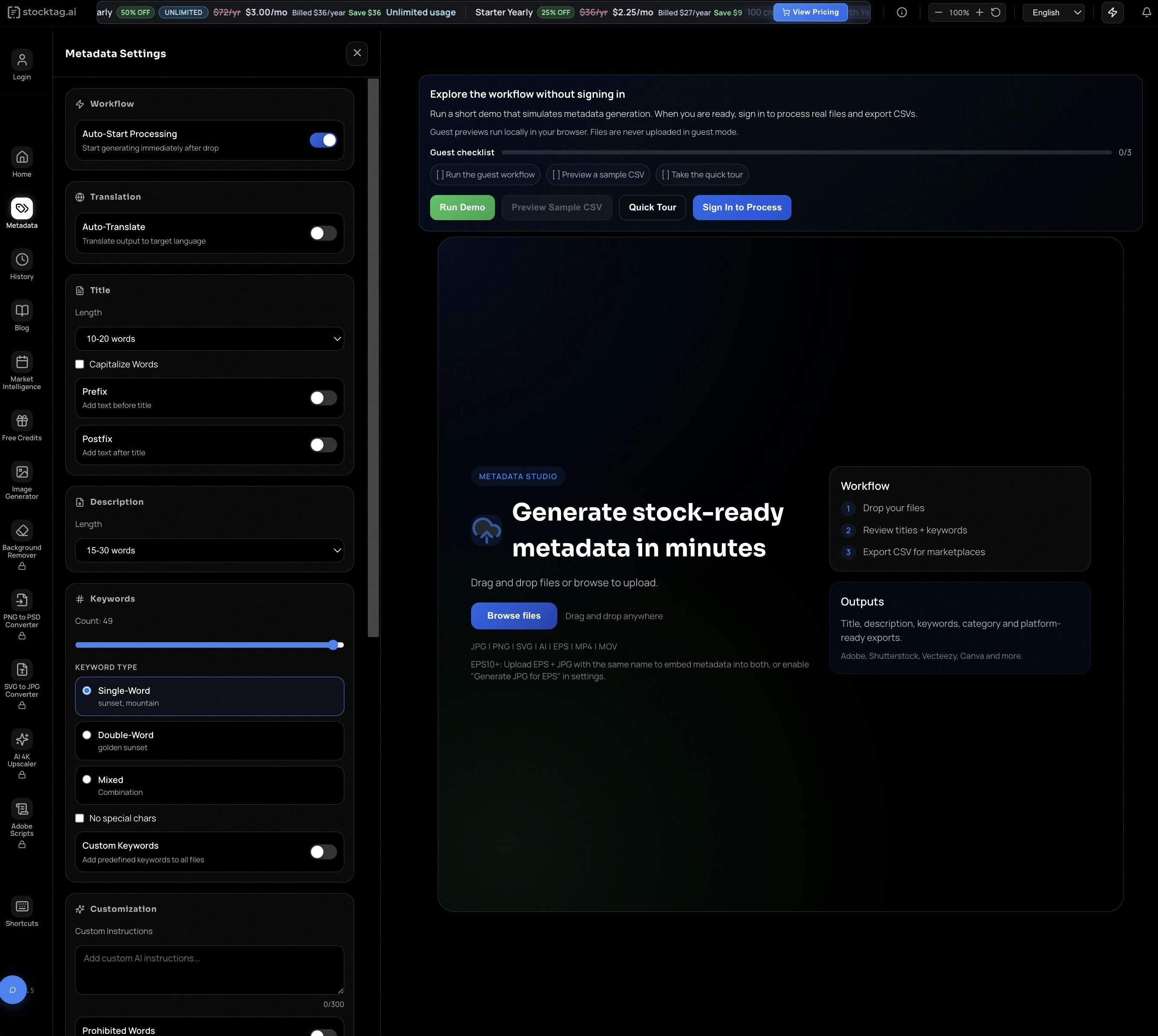Check the Capitalize Words checkbox

80,364
